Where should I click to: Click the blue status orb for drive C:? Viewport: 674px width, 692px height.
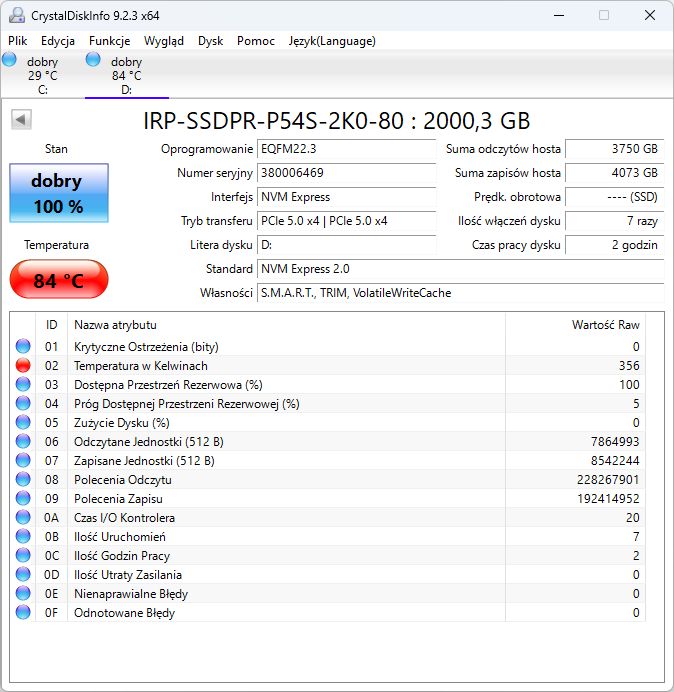(x=9, y=59)
